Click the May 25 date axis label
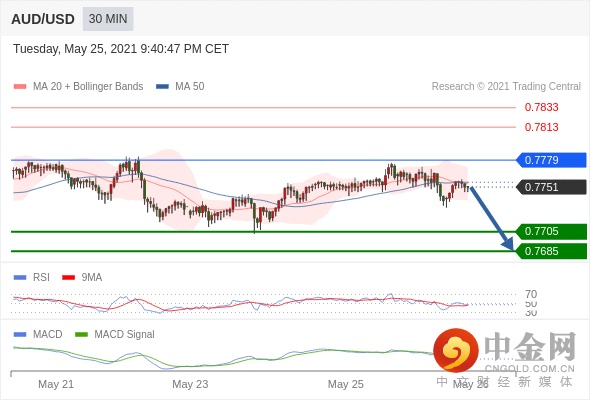Screen dimensions: 590x400 click(x=346, y=384)
